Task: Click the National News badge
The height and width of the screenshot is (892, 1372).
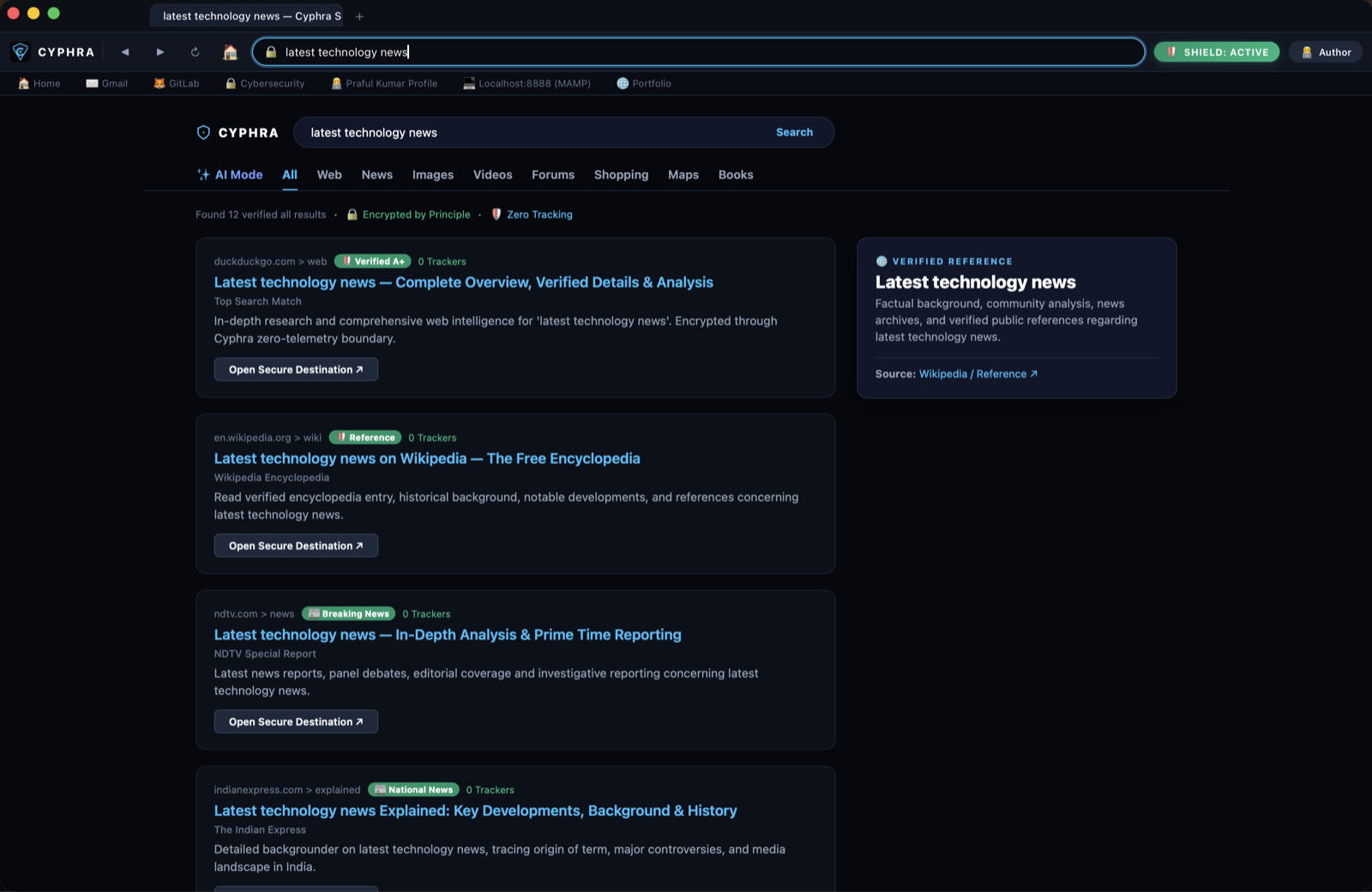Action: pyautogui.click(x=413, y=789)
